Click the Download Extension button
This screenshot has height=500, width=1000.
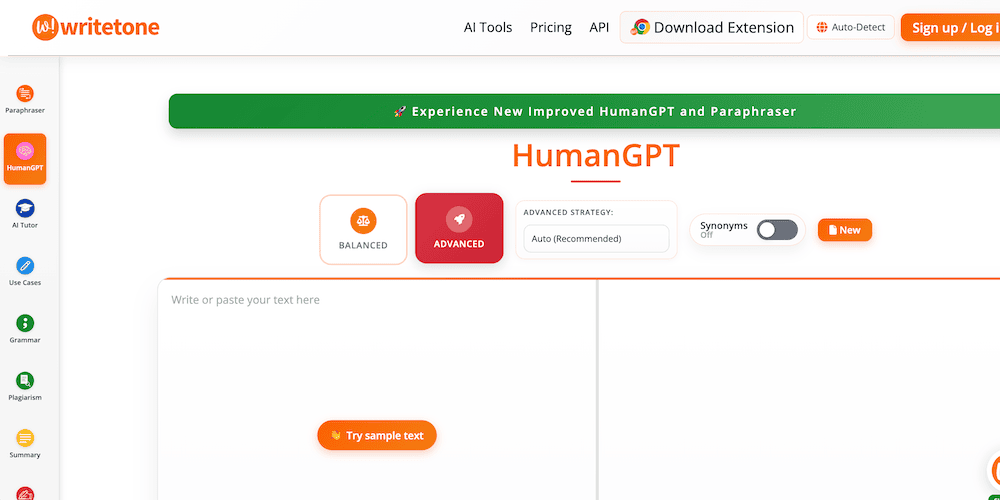(x=712, y=27)
